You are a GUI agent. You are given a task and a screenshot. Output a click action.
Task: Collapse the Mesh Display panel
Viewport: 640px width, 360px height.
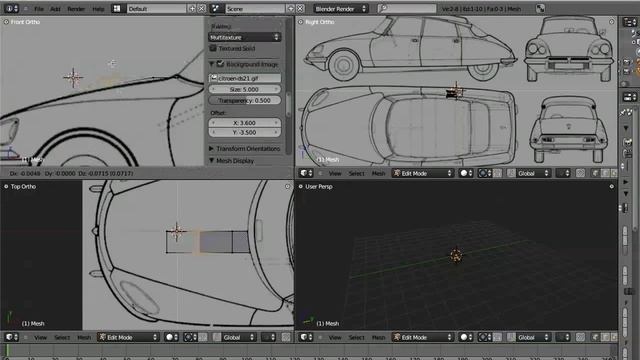tap(211, 161)
